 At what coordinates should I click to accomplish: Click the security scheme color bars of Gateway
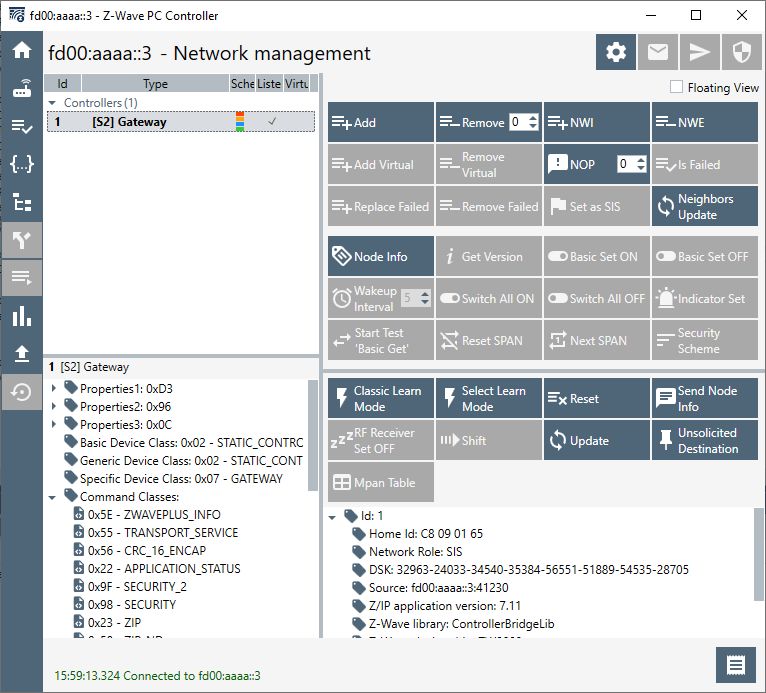[x=240, y=122]
